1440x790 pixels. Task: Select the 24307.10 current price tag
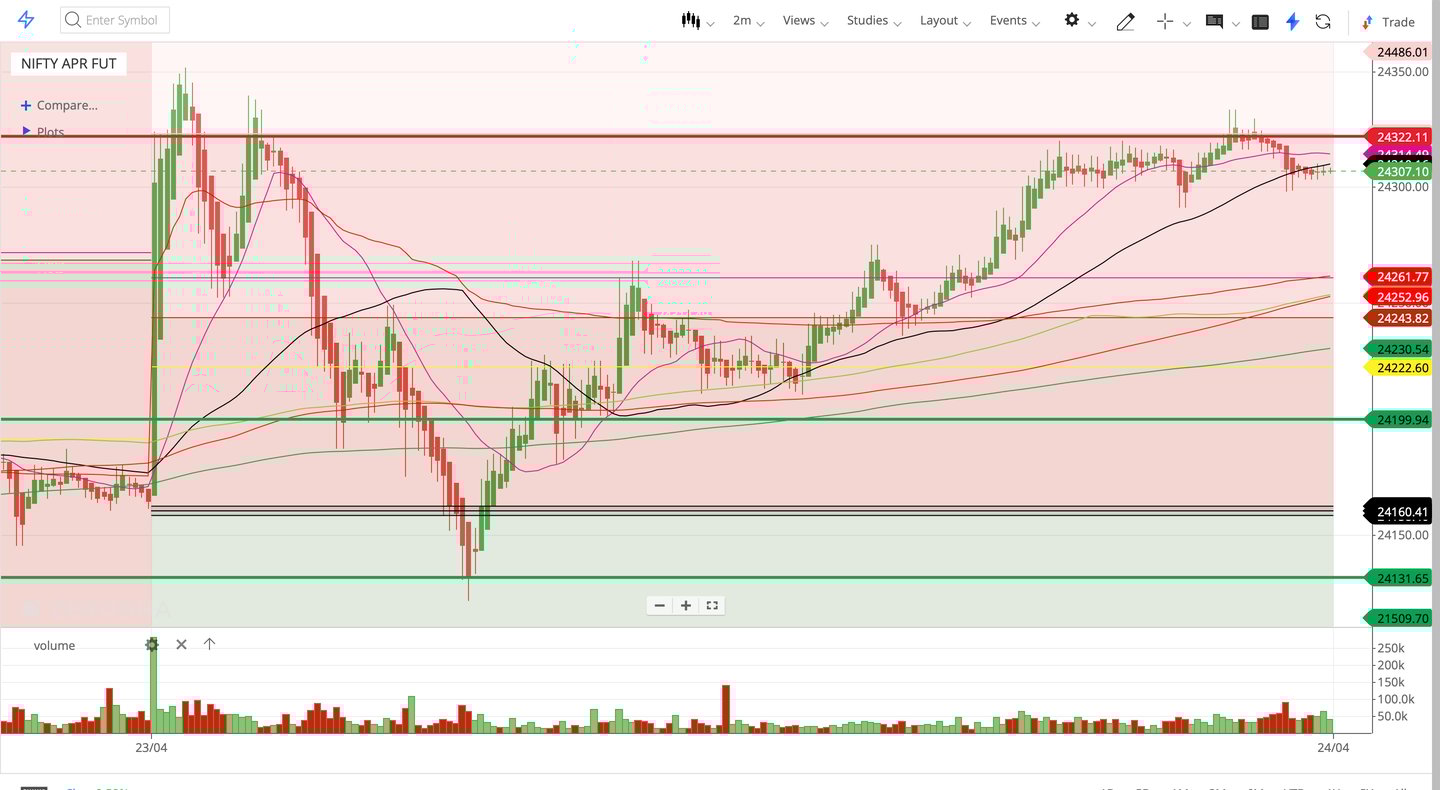point(1398,171)
